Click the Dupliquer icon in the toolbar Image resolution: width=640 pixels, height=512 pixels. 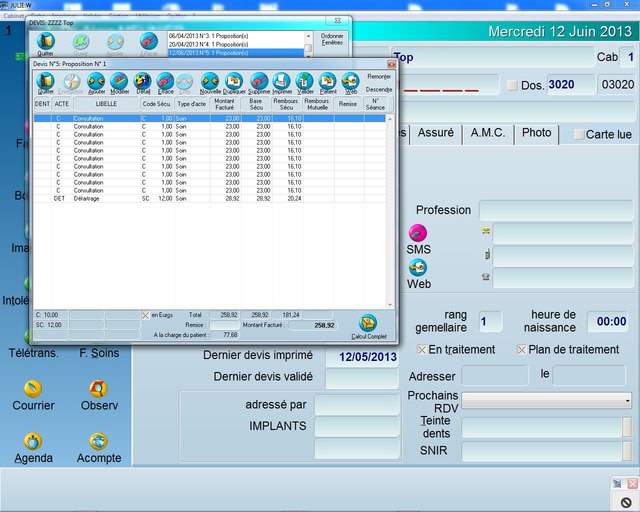pos(233,82)
